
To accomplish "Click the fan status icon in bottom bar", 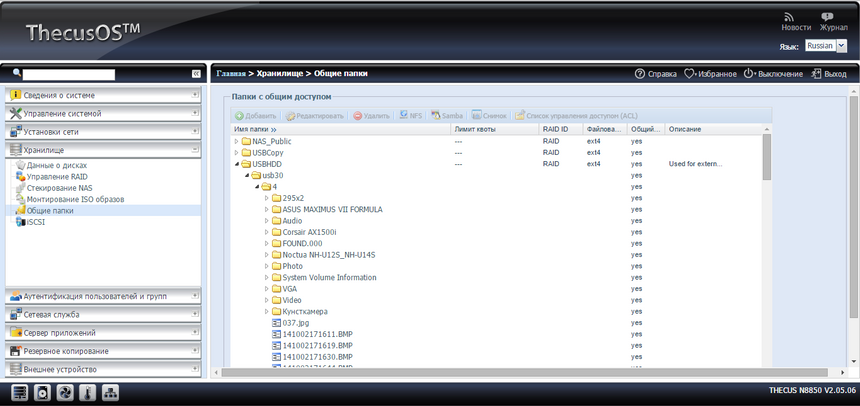I will click(x=65, y=392).
